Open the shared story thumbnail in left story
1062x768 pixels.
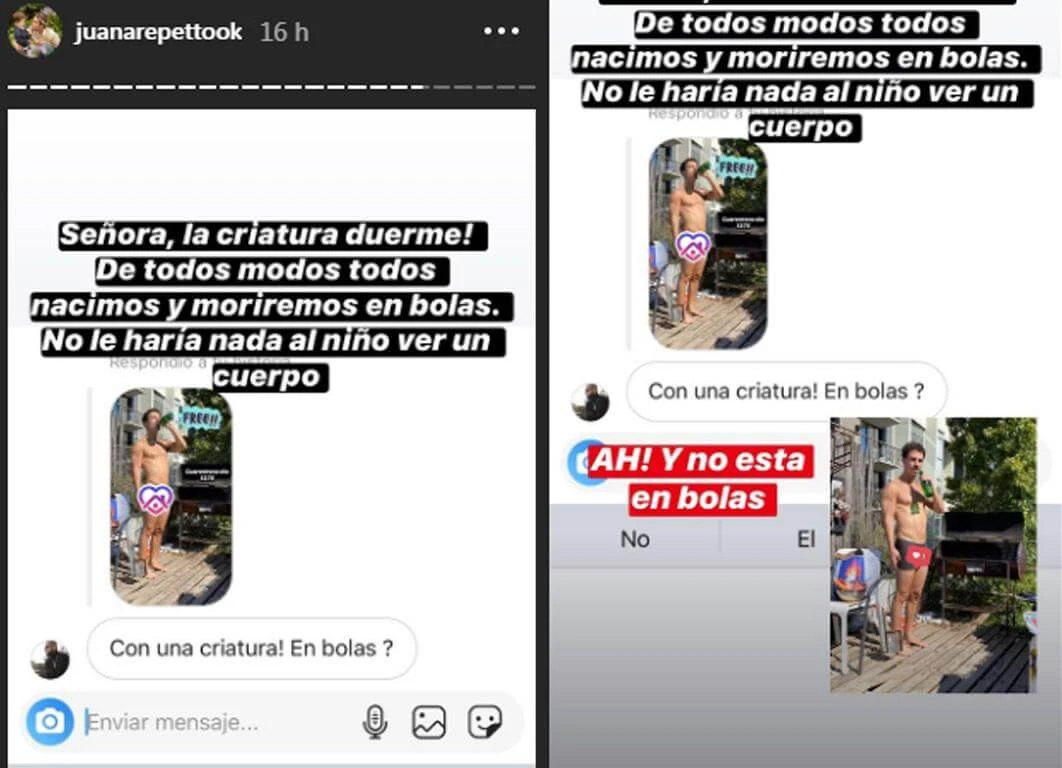[171, 496]
